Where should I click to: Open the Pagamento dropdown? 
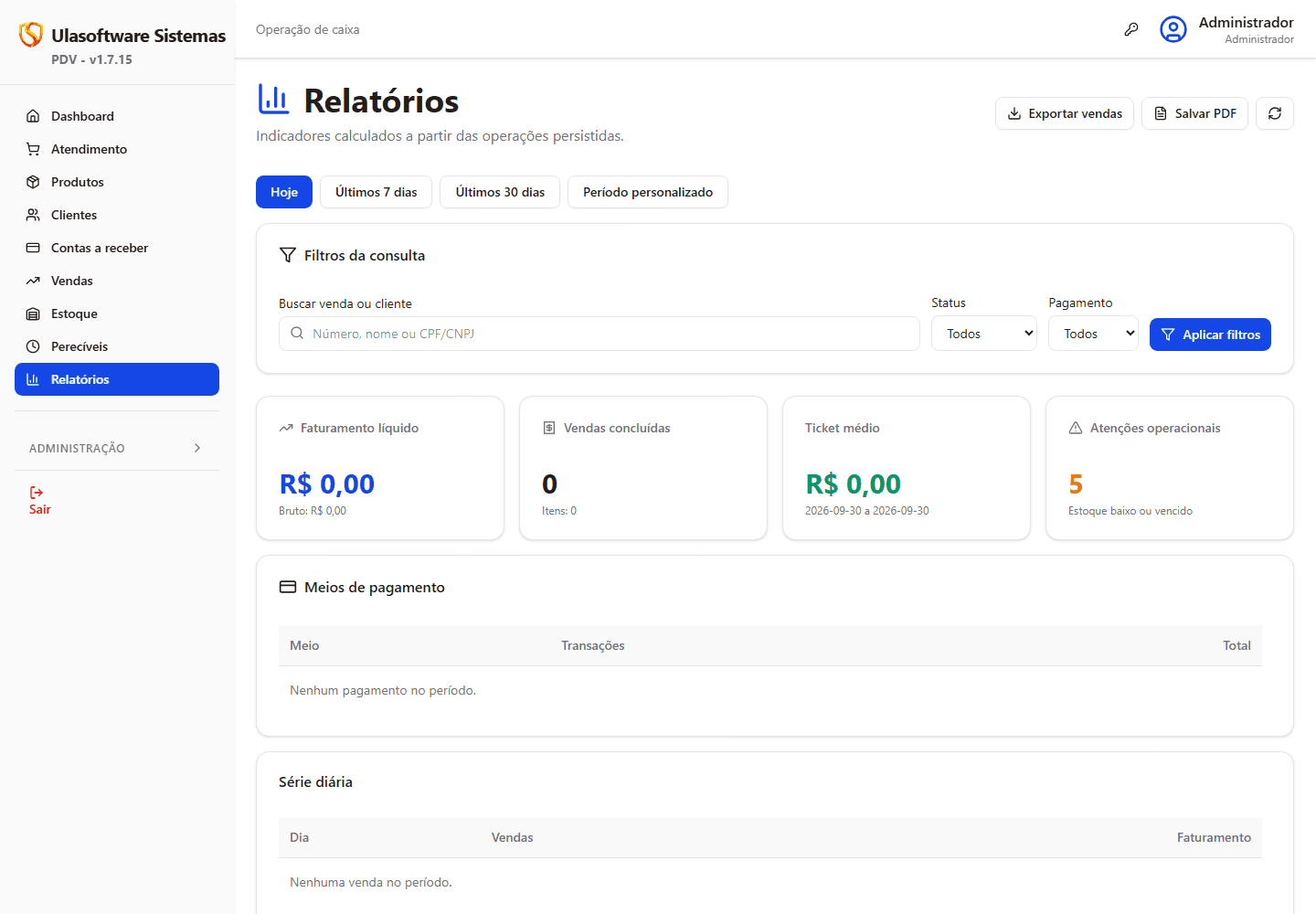(1093, 334)
